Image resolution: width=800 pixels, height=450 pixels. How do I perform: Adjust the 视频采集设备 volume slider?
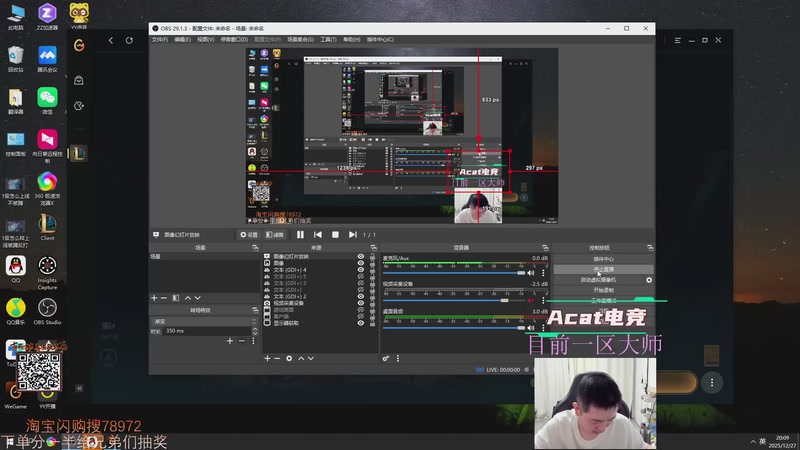(454, 301)
